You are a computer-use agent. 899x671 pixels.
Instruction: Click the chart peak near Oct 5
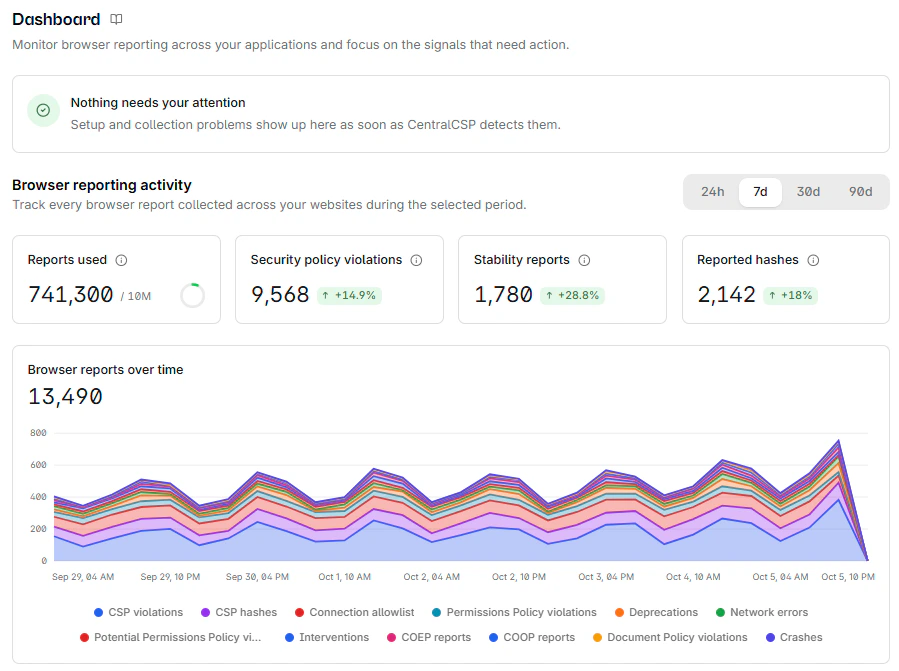click(x=839, y=440)
